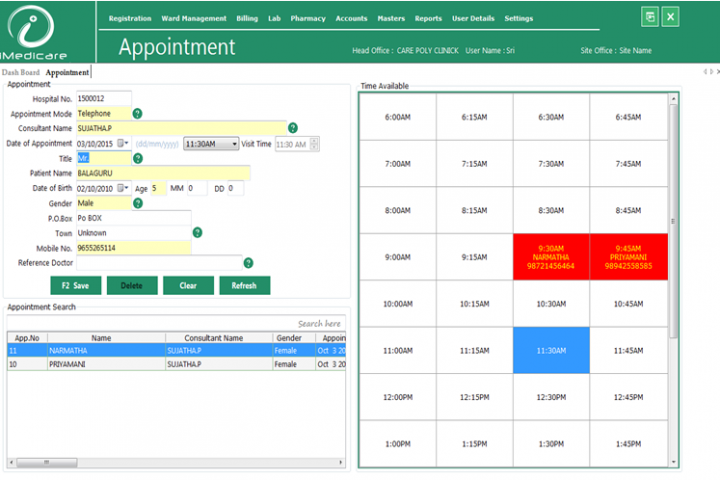Click help icon beside the Town field
720x480 pixels.
198,233
